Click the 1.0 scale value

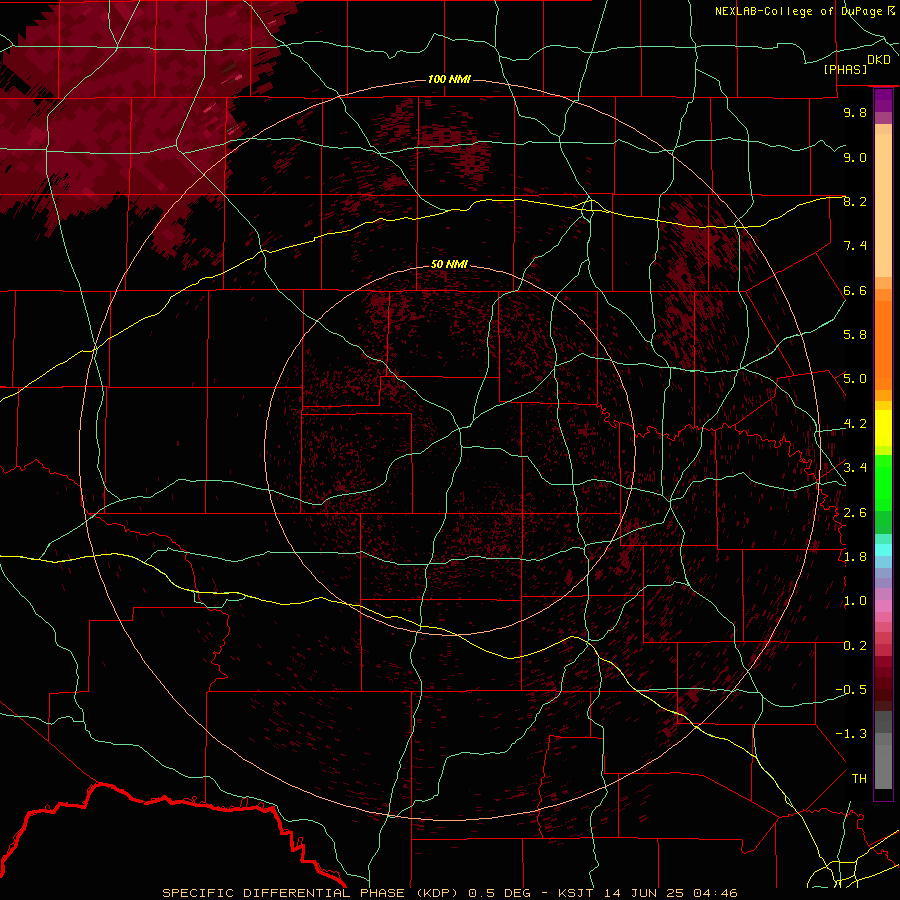point(855,601)
